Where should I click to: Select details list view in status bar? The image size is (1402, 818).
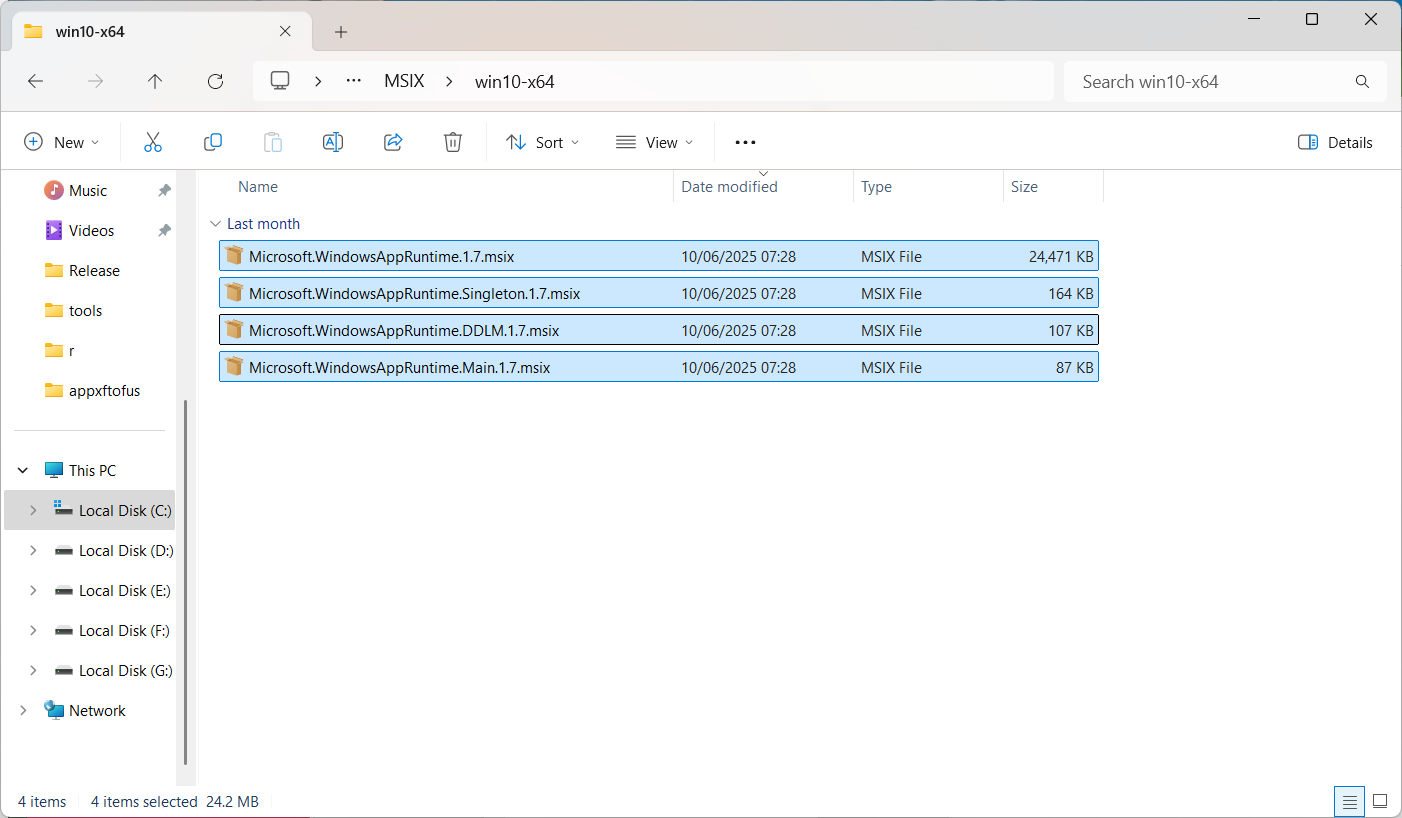click(1349, 801)
